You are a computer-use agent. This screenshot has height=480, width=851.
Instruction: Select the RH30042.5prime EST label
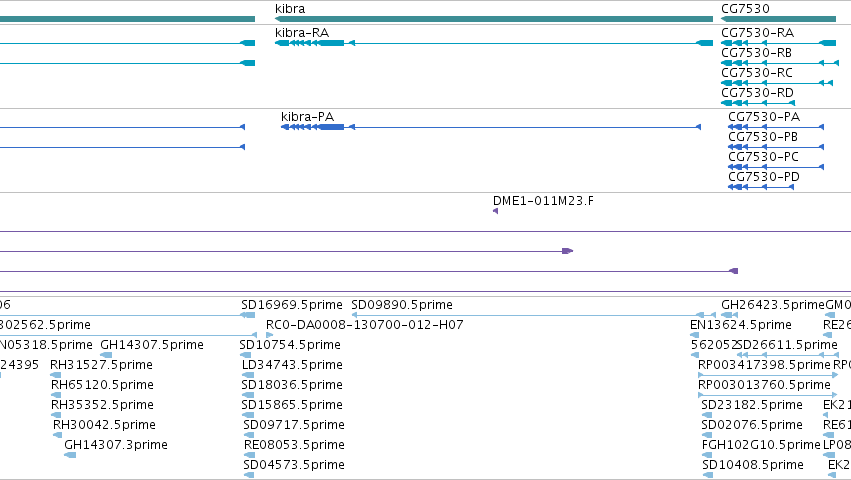pos(104,425)
